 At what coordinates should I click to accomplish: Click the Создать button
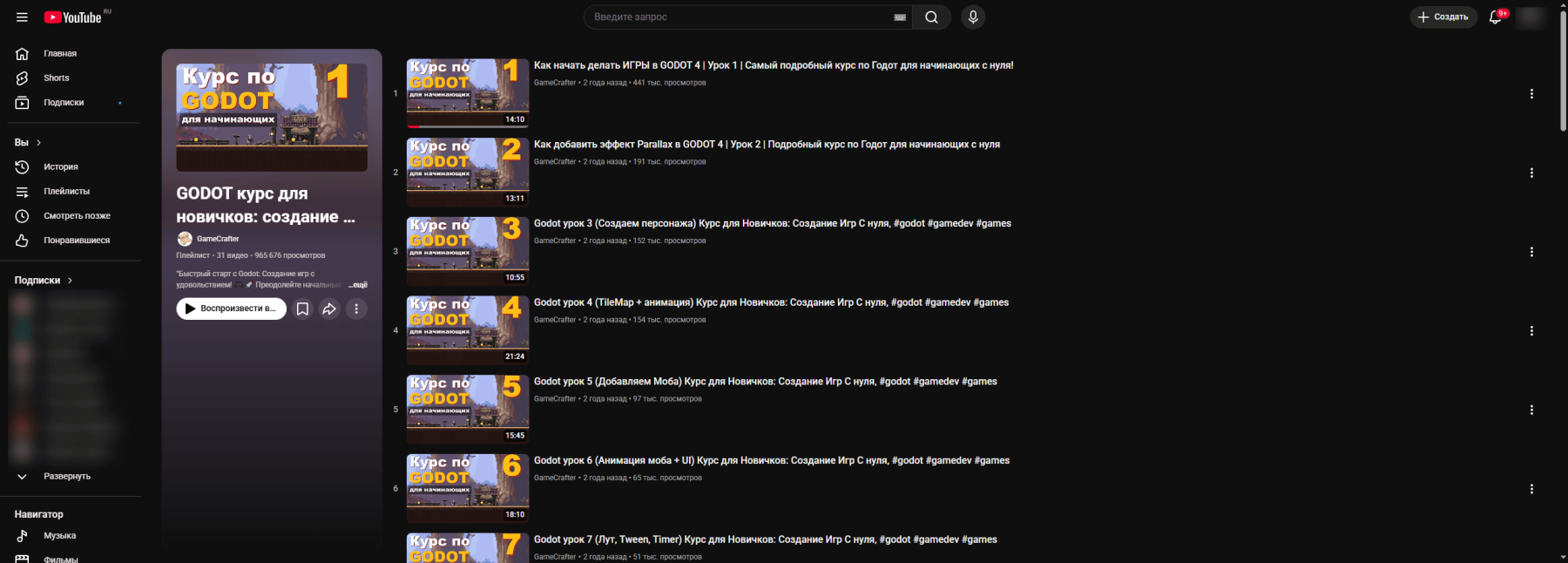tap(1443, 17)
